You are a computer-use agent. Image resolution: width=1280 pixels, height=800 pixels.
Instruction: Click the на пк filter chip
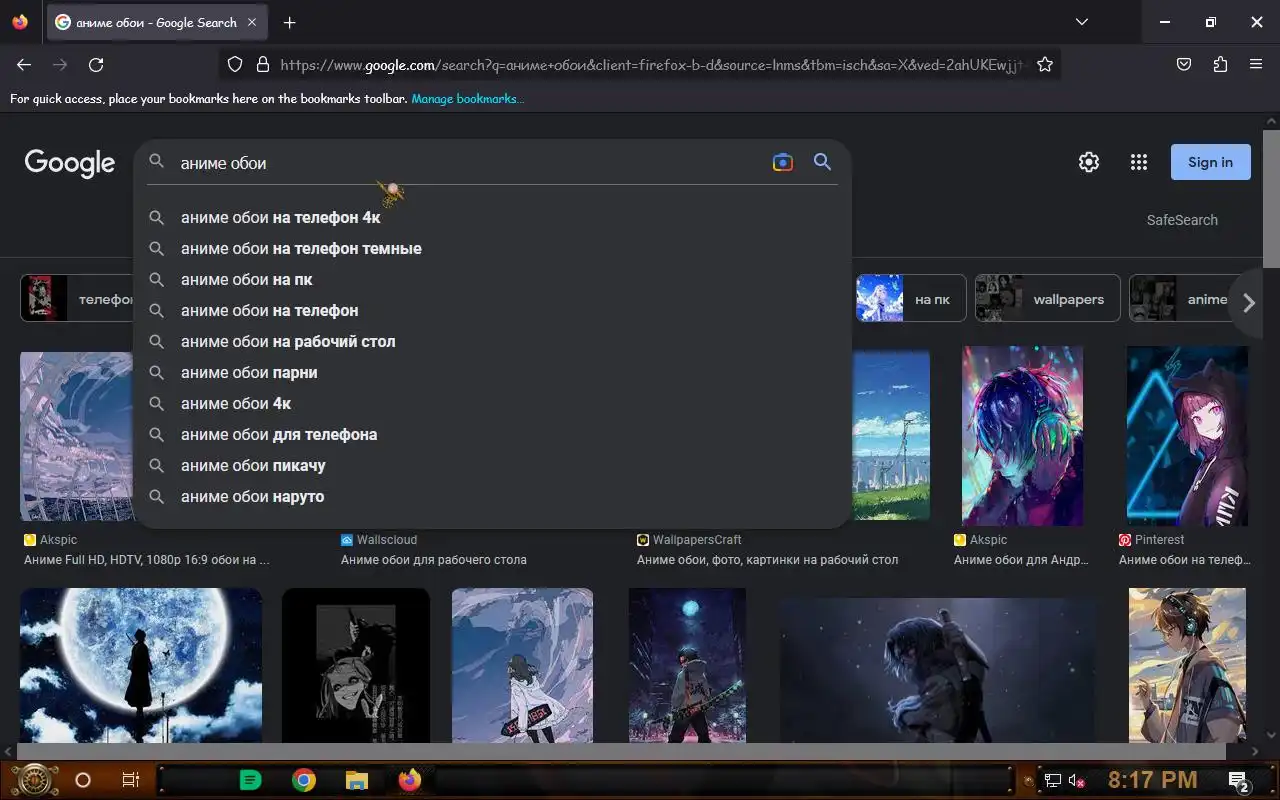click(x=911, y=298)
